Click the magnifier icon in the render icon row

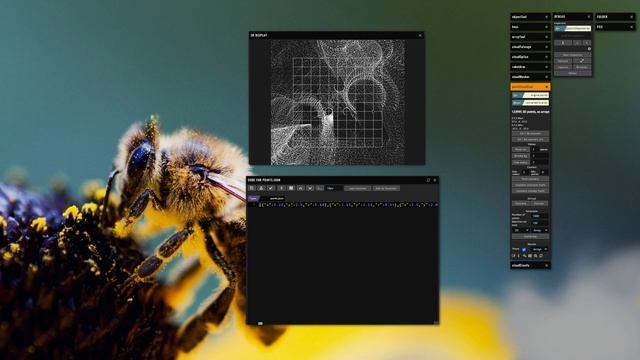tap(535, 256)
